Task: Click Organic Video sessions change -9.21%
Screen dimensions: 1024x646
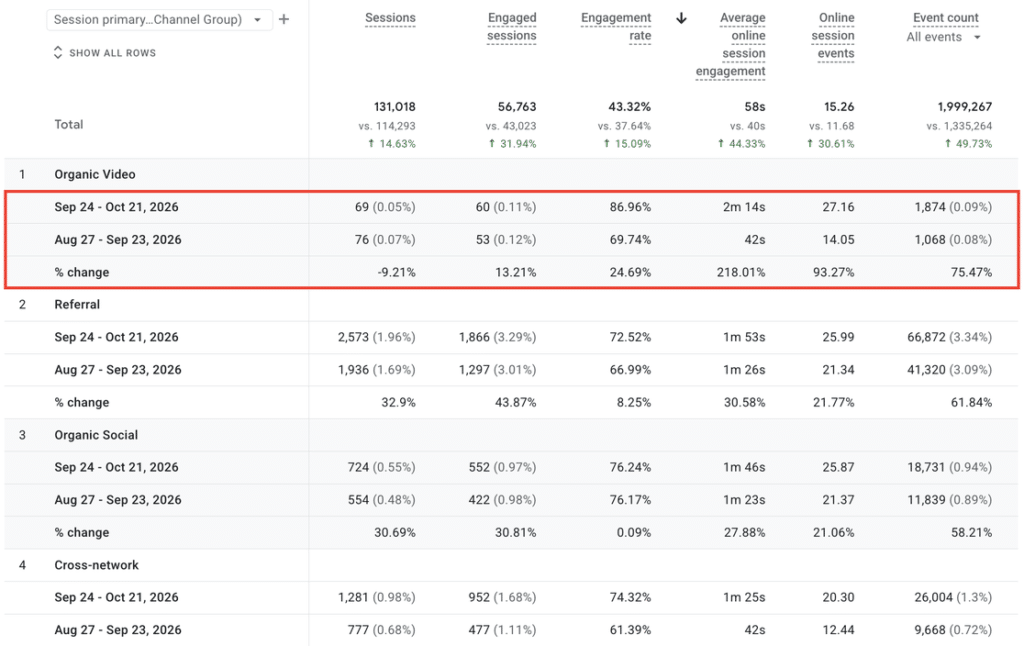Action: pyautogui.click(x=396, y=272)
